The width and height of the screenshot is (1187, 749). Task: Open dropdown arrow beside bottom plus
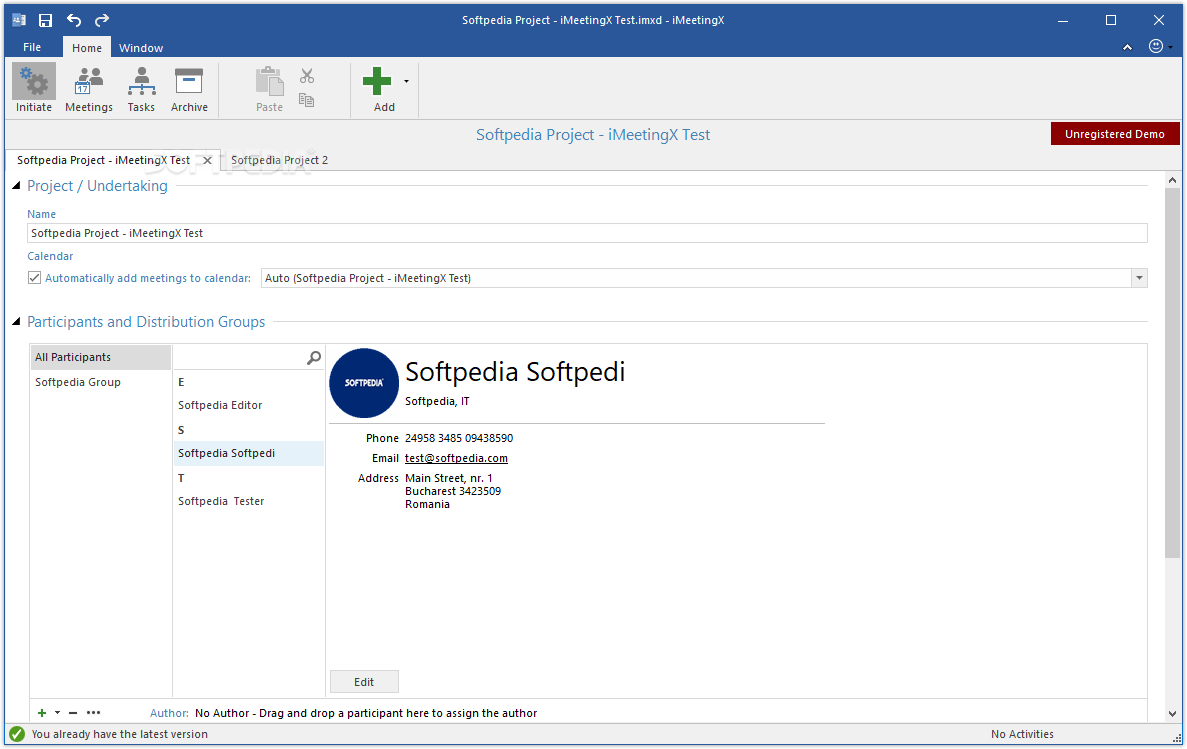pyautogui.click(x=58, y=713)
